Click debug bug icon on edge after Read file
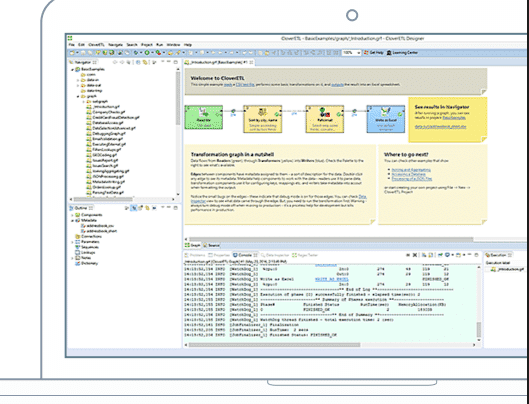The width and height of the screenshot is (529, 404). (233, 111)
